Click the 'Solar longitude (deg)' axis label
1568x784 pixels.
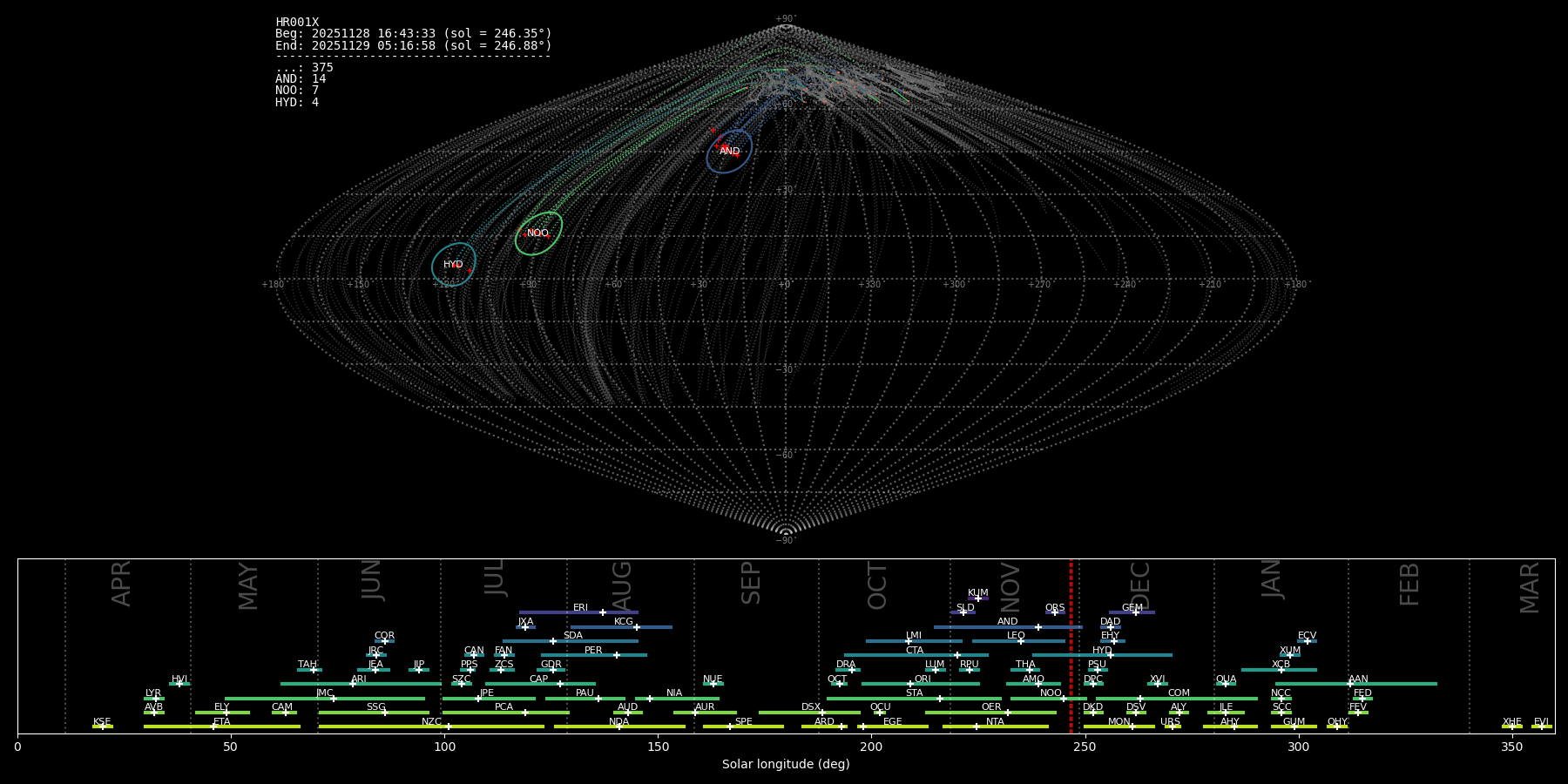[x=786, y=765]
